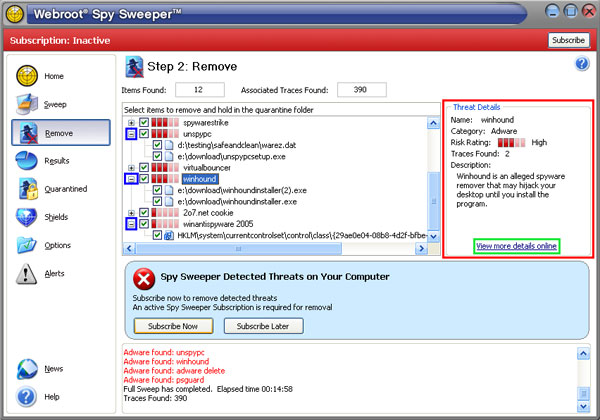Open the Alerts warning triangle icon
The image size is (600, 420).
point(26,274)
